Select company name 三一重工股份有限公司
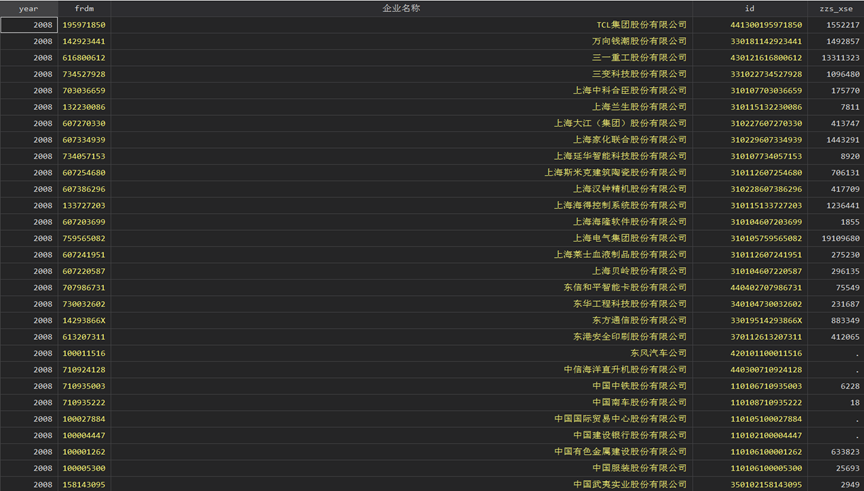This screenshot has width=864, height=491. tap(639, 58)
